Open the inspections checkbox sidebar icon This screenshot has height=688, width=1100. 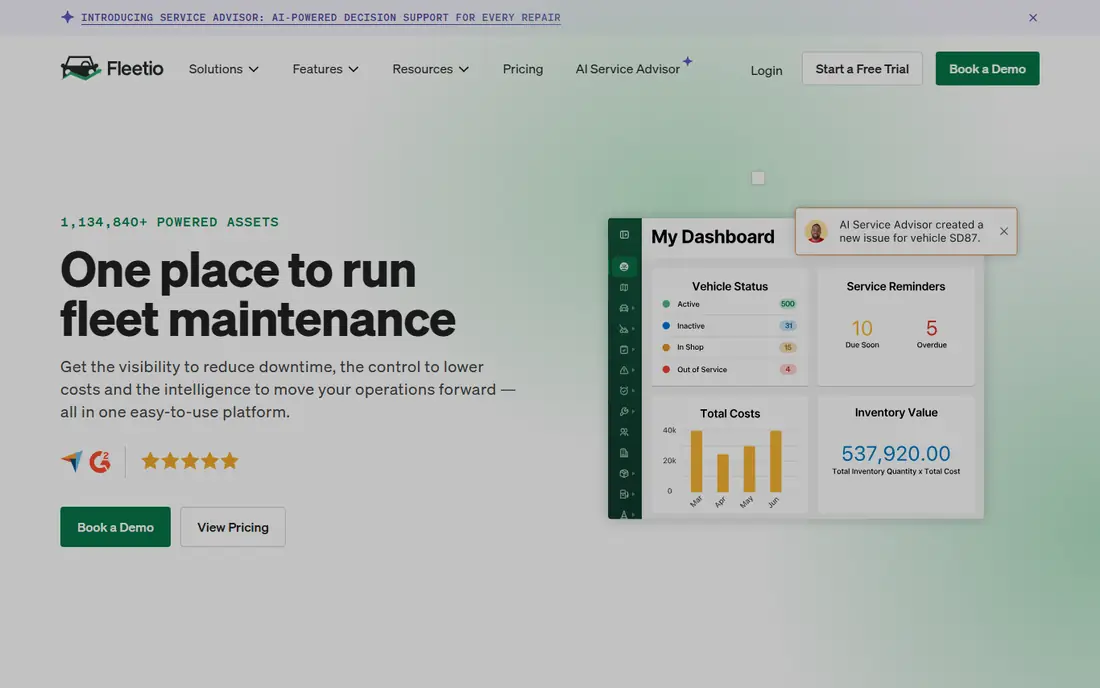(x=623, y=349)
